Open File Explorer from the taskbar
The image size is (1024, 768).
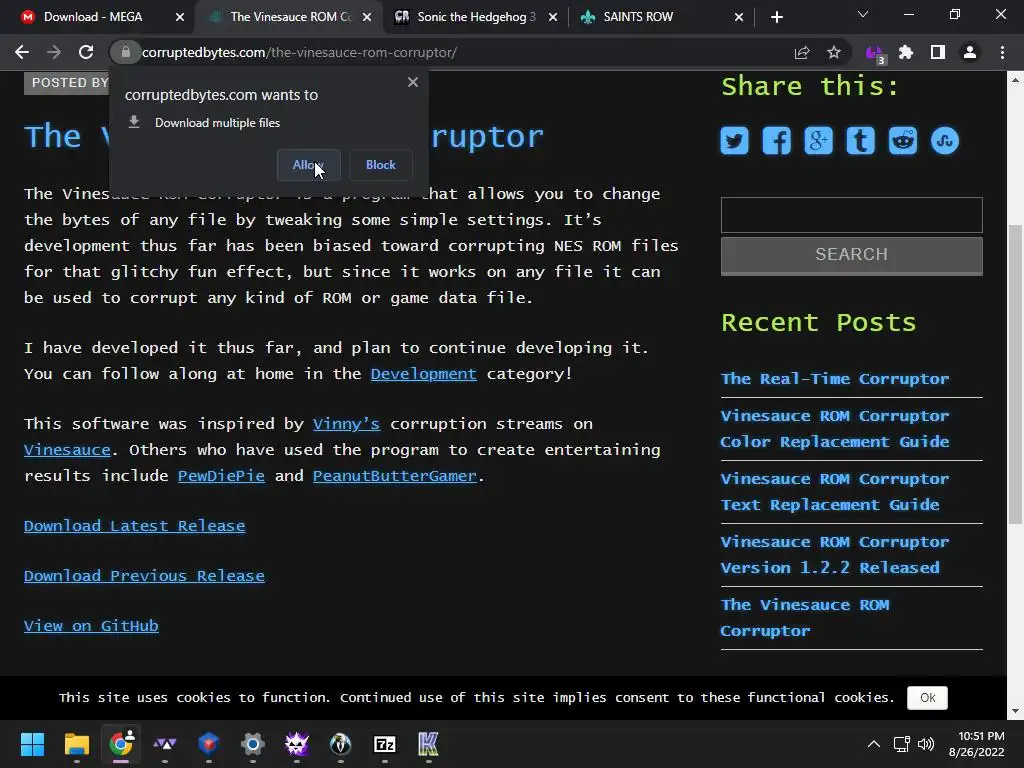point(76,744)
